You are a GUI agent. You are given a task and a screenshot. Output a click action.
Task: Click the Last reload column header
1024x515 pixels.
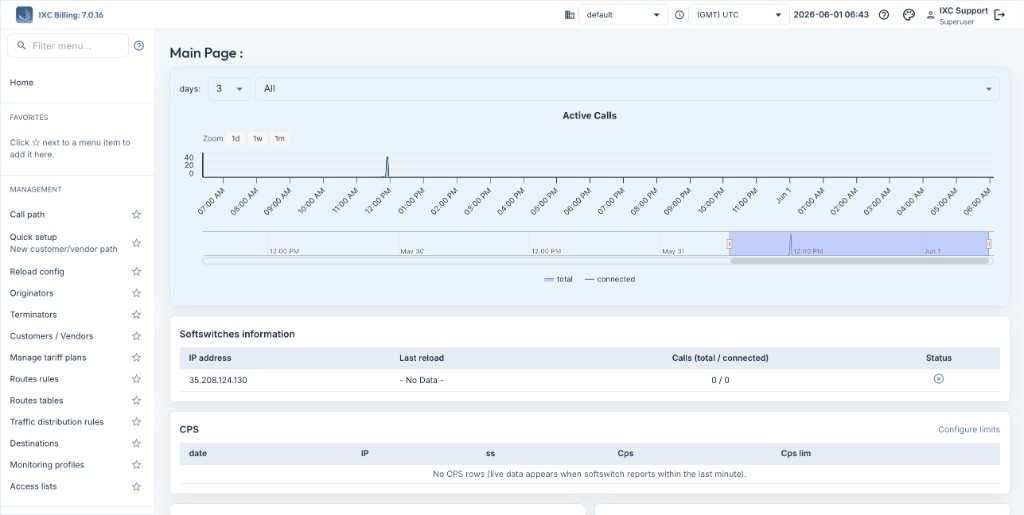pos(422,358)
